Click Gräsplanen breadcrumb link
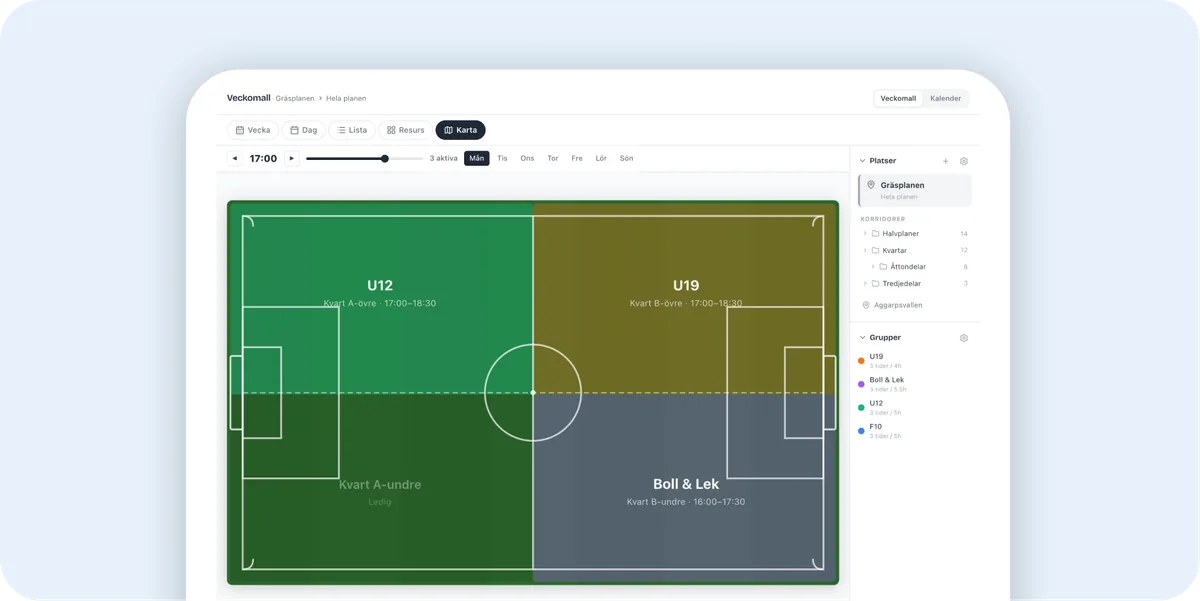 (295, 99)
